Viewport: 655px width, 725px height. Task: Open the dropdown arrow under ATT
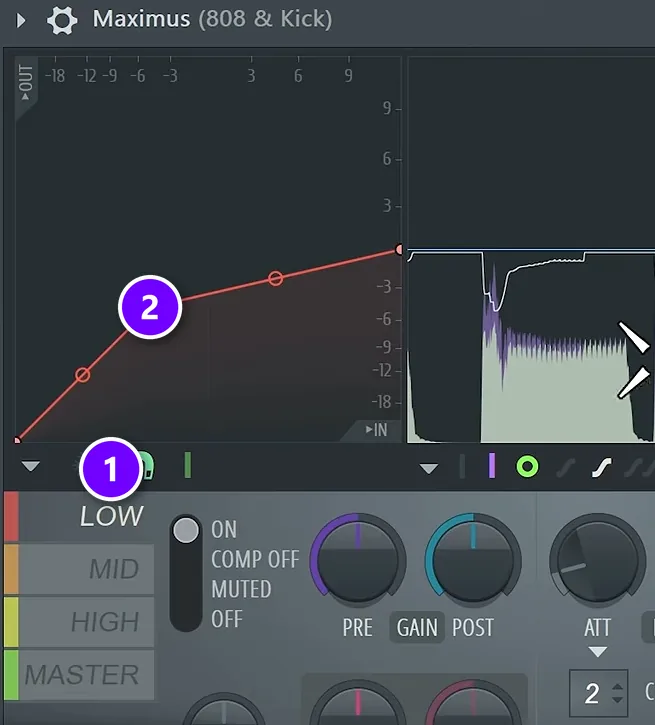tap(598, 652)
